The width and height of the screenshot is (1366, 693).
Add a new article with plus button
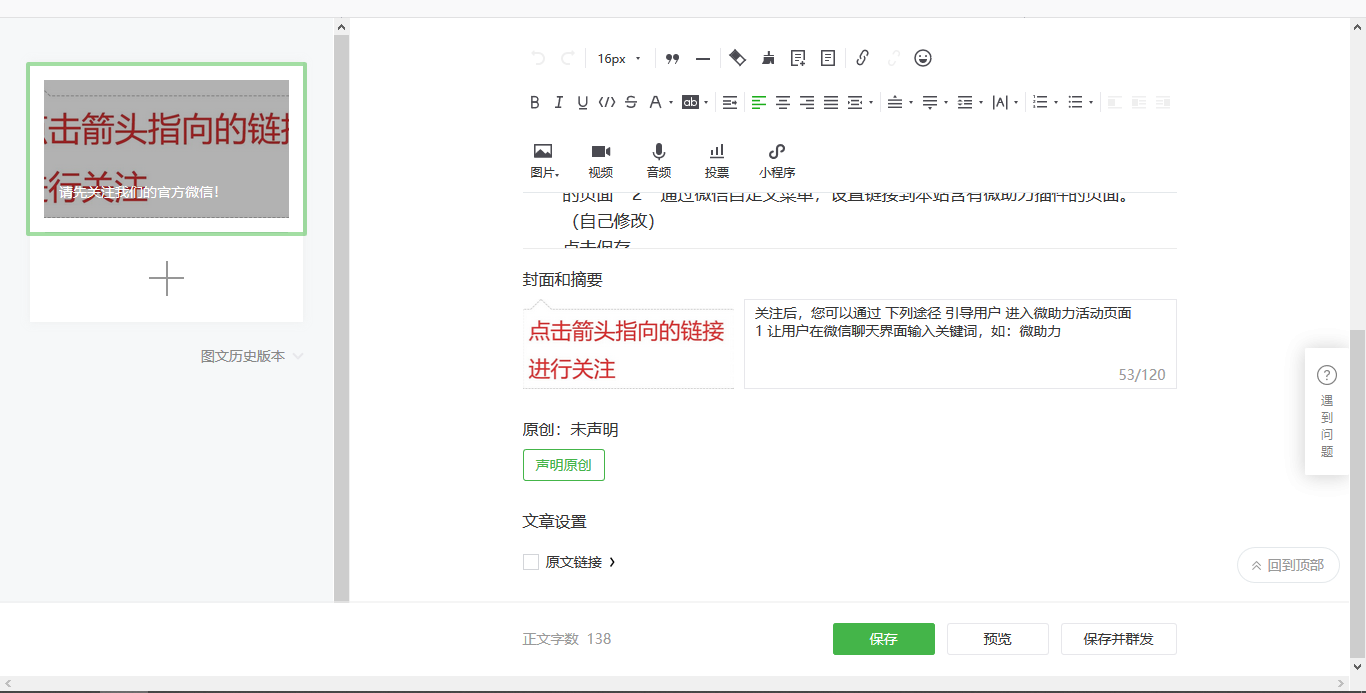[166, 279]
